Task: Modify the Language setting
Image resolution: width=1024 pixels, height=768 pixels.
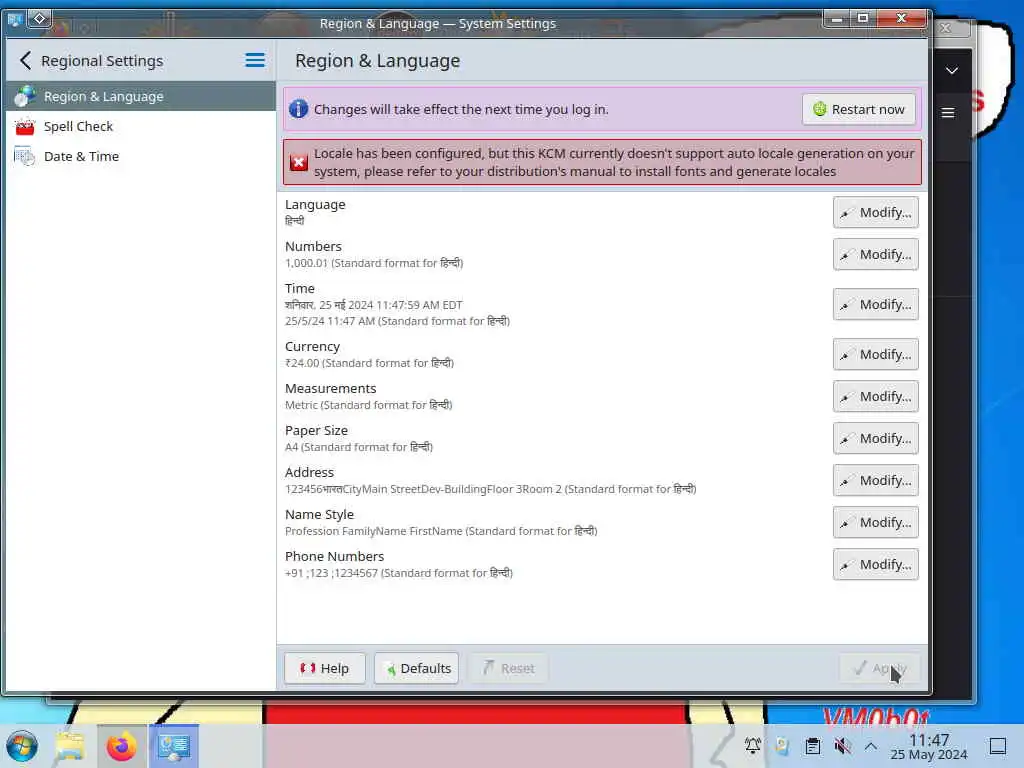Action: [x=875, y=212]
